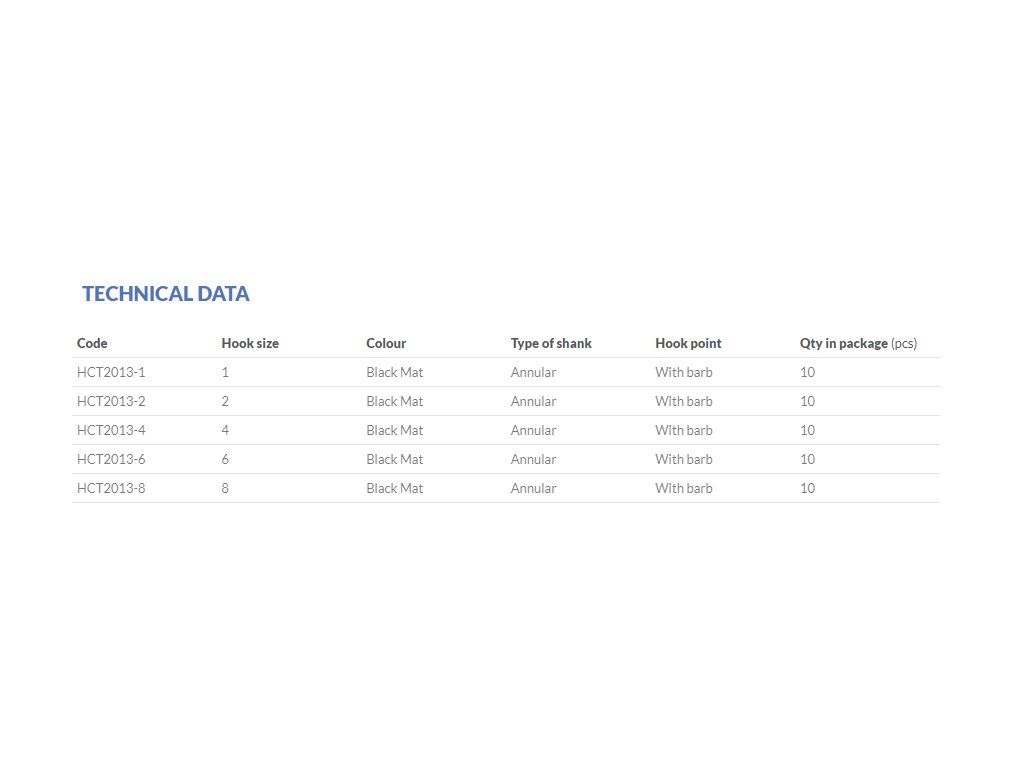The image size is (1024, 768).
Task: Select Black Mat in HCT2013-2 row
Action: click(x=394, y=401)
